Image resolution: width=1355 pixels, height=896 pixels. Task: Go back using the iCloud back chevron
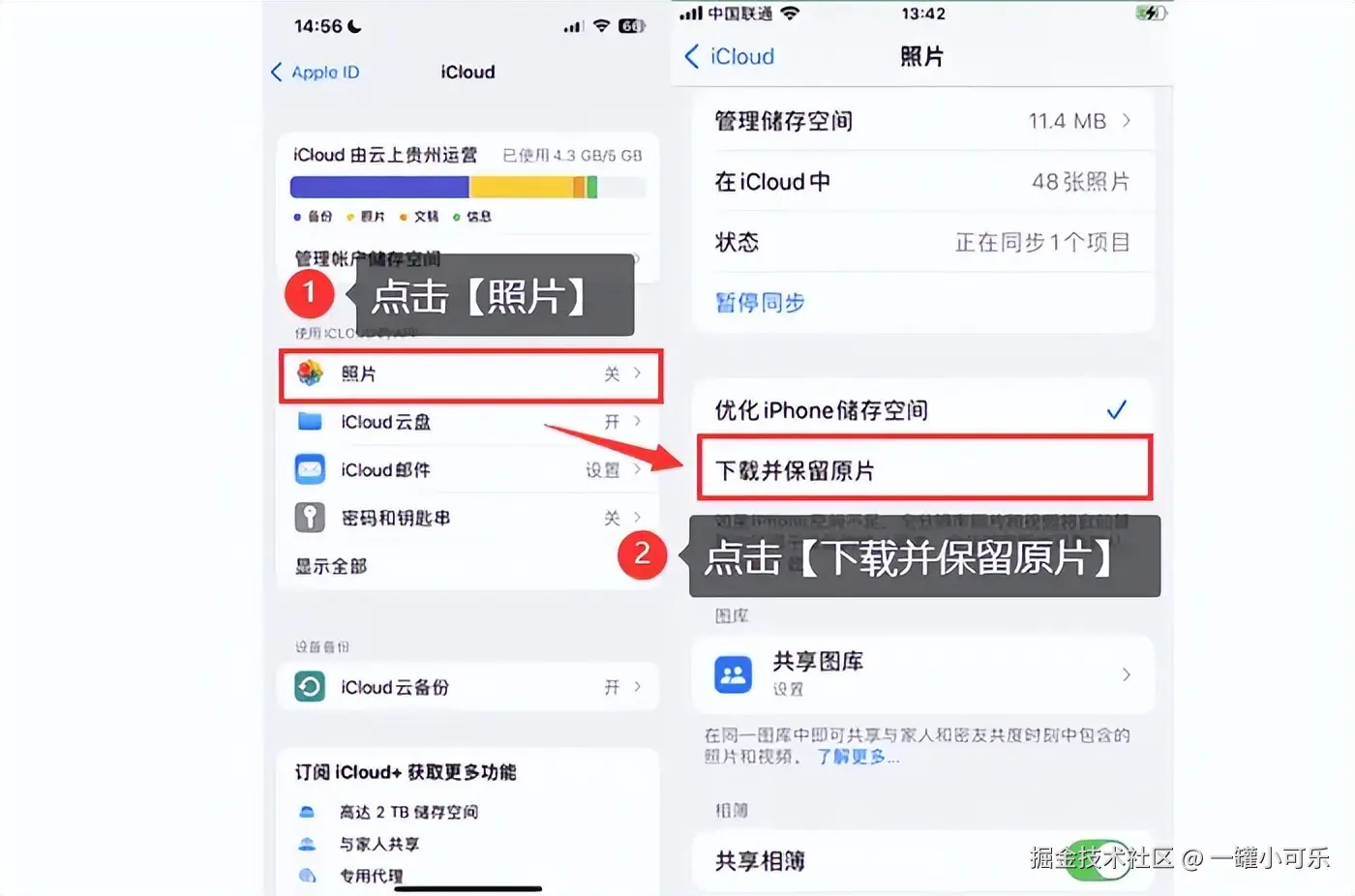click(691, 56)
